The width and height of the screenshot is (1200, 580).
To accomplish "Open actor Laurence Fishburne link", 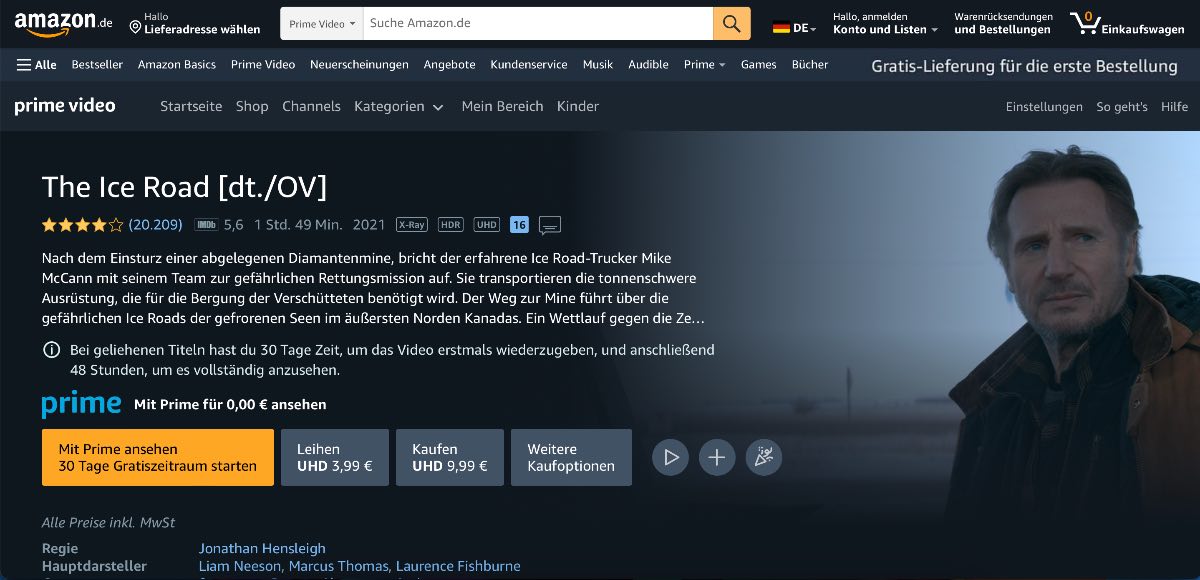I will pyautogui.click(x=459, y=566).
